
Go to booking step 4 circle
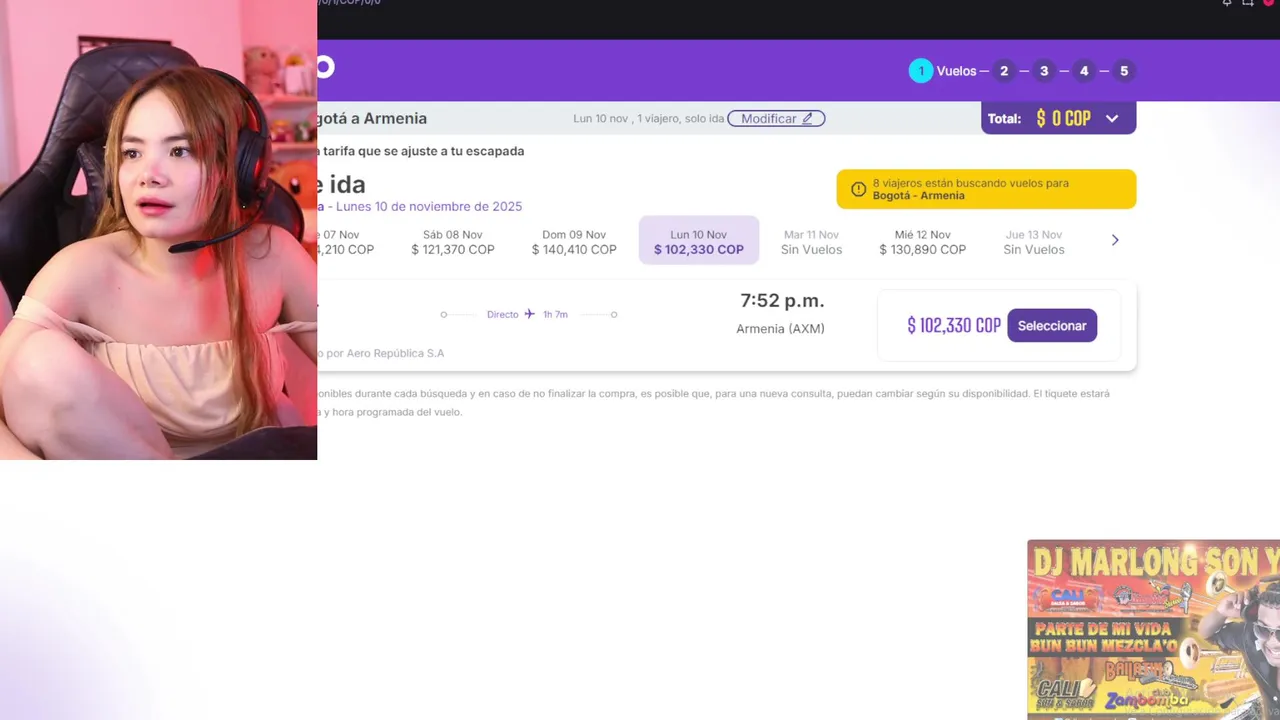coord(1084,71)
